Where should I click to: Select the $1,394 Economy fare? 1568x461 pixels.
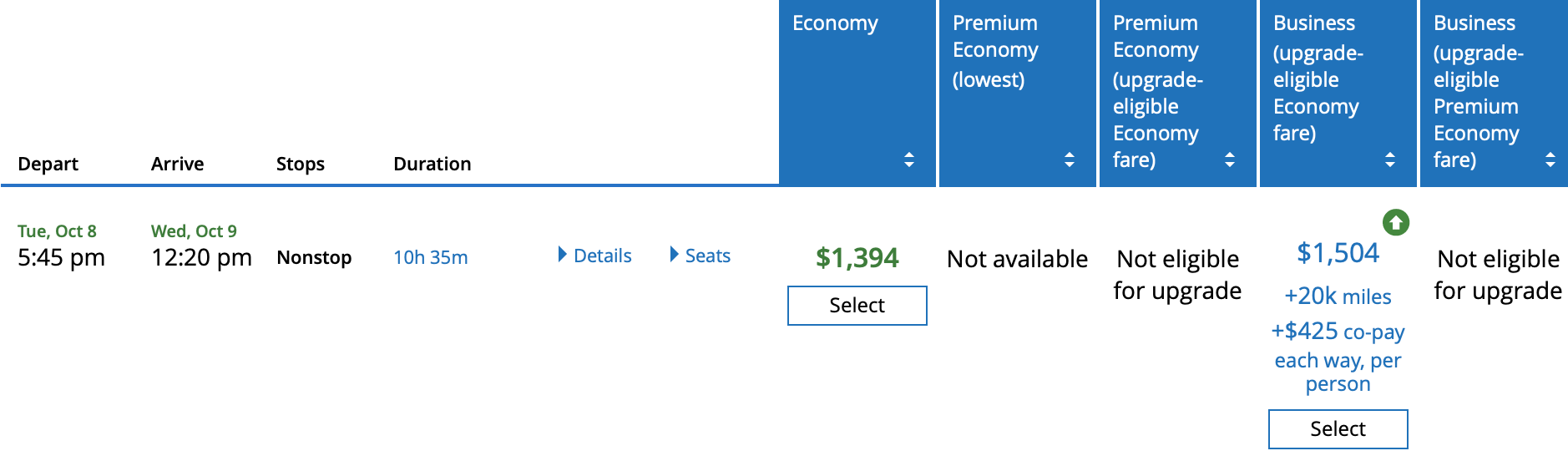click(857, 306)
